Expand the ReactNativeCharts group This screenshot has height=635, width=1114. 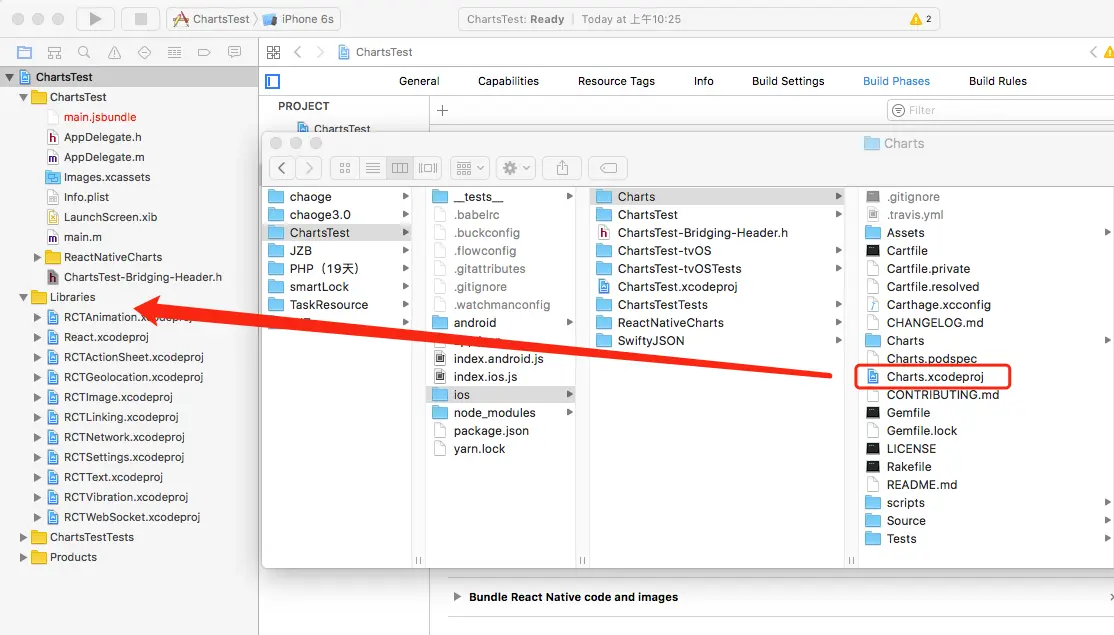pos(37,257)
